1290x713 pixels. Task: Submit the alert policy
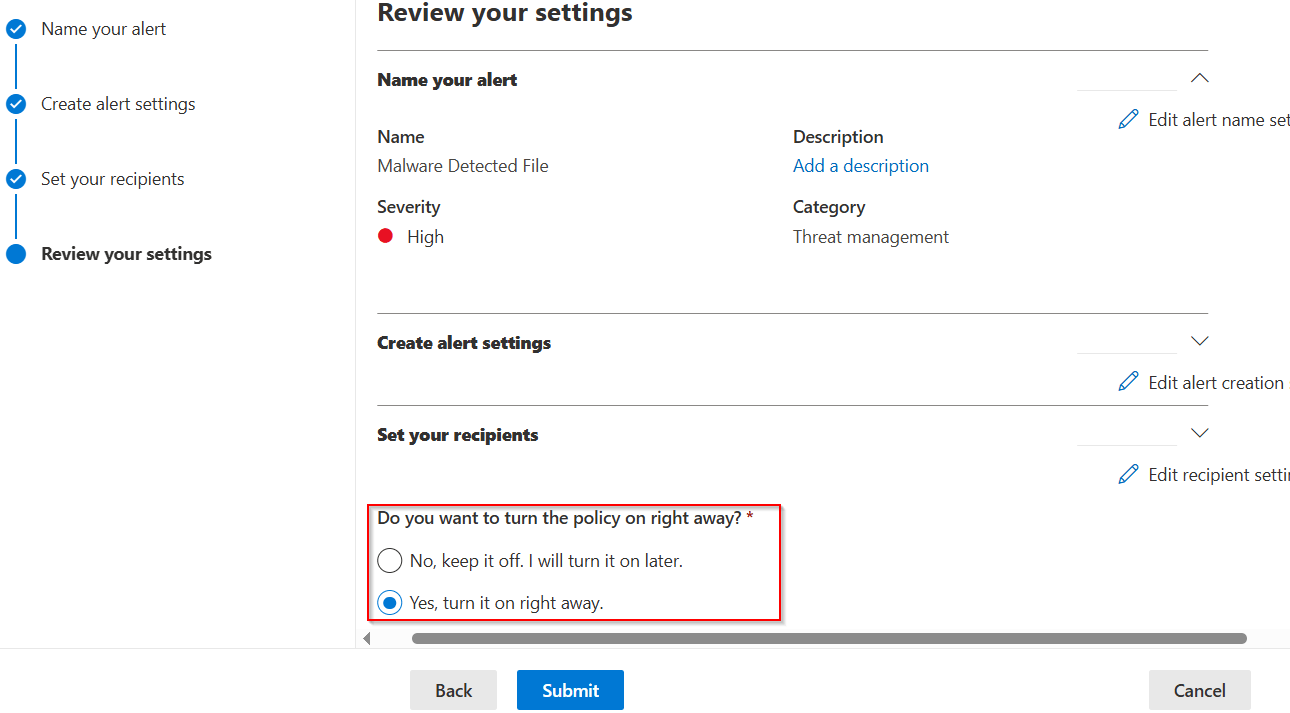[x=570, y=690]
